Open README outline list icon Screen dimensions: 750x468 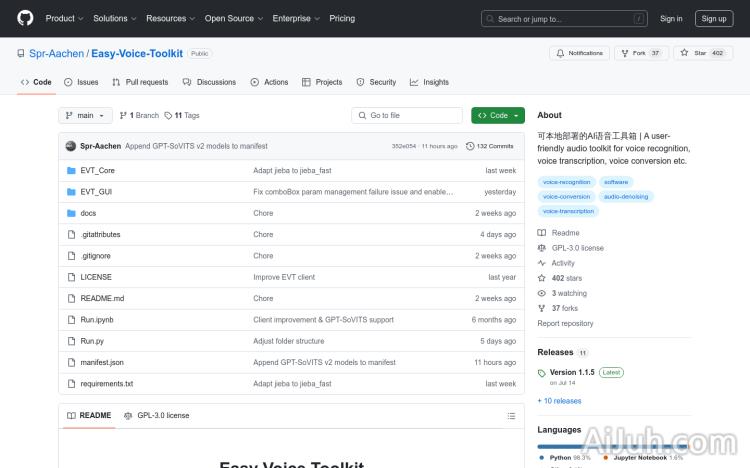(x=511, y=416)
